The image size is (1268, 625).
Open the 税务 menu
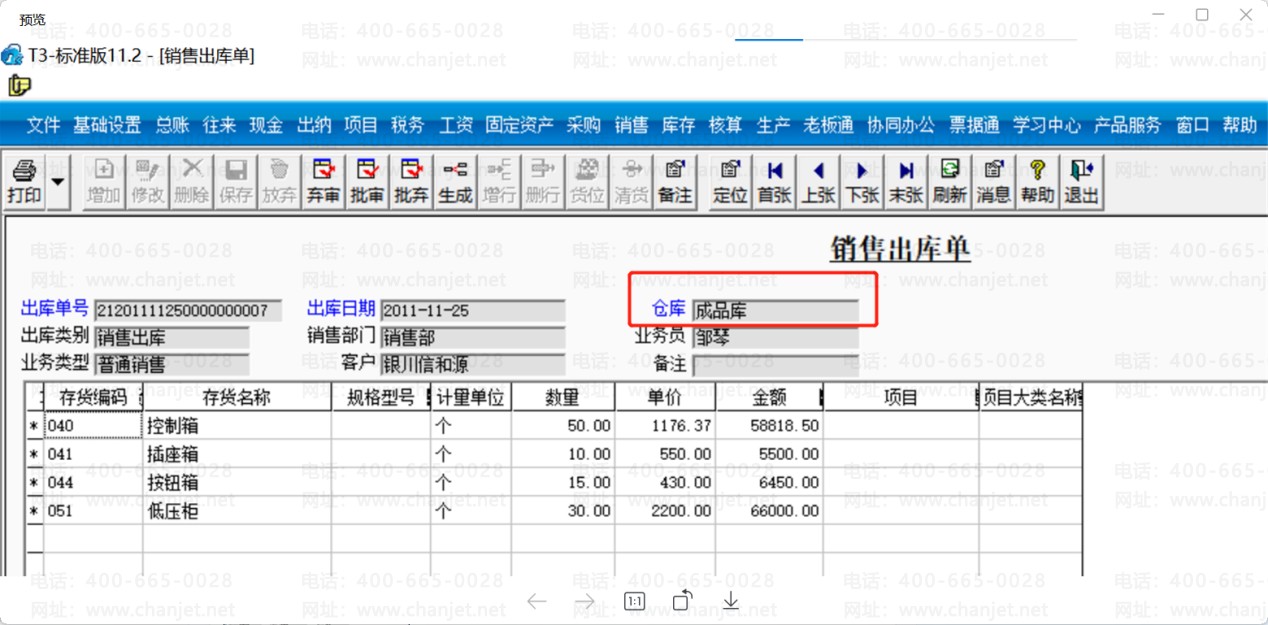408,125
